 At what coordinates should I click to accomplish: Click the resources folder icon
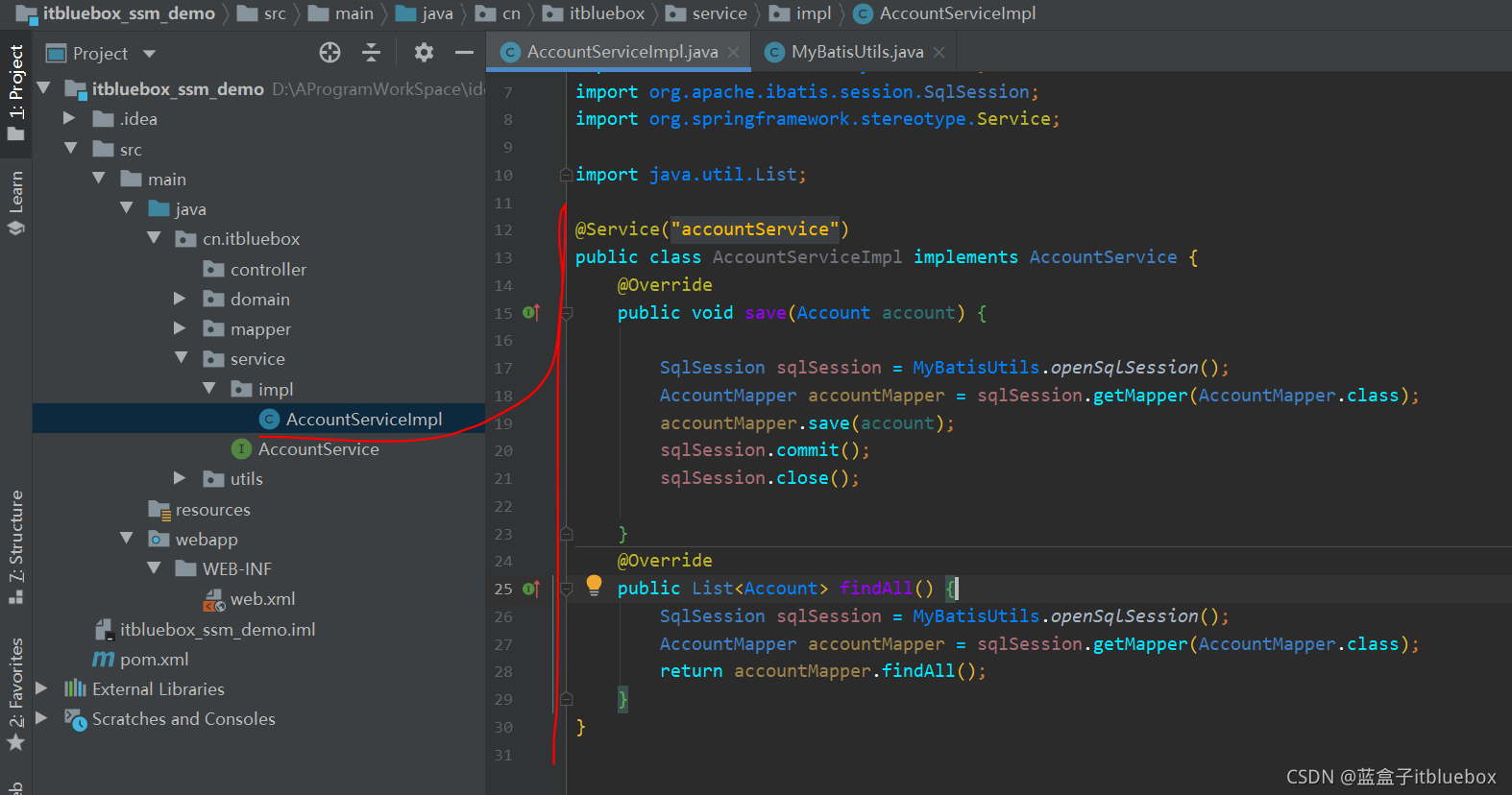159,510
